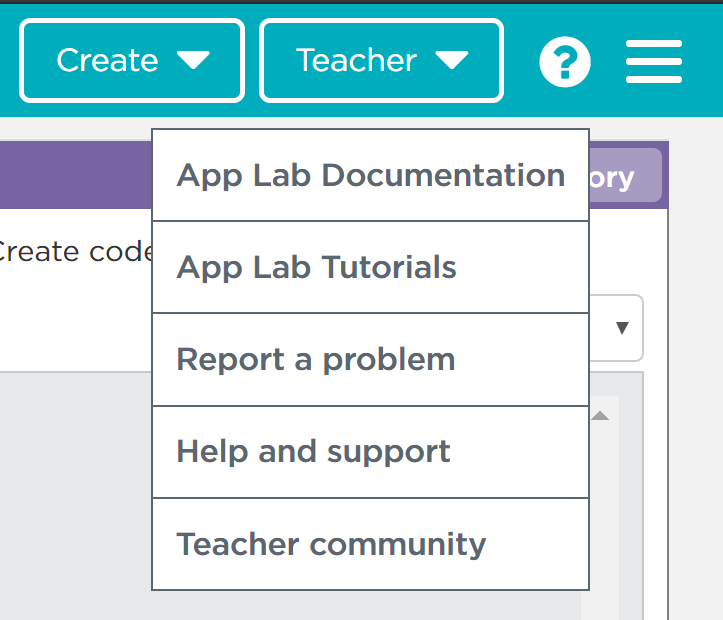Expand the Teacher dropdown by its label
723x620 pixels.
pos(355,61)
